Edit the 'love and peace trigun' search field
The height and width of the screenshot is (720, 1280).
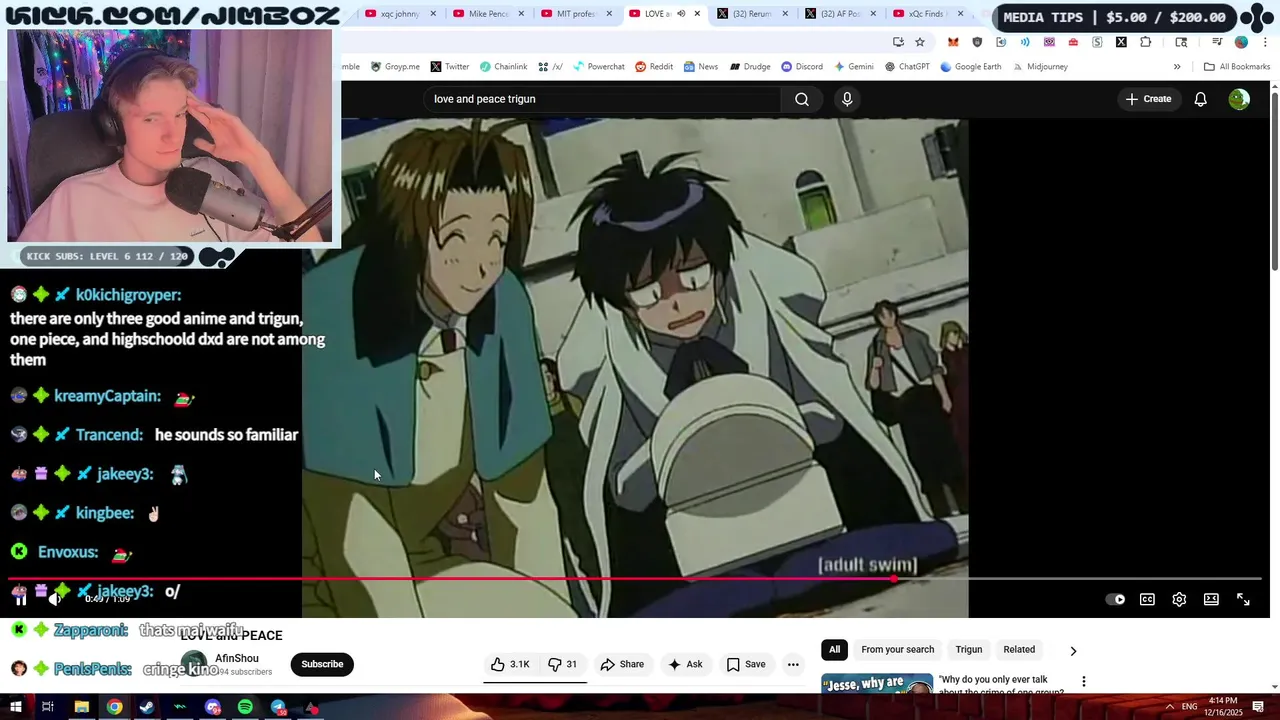[x=603, y=99]
